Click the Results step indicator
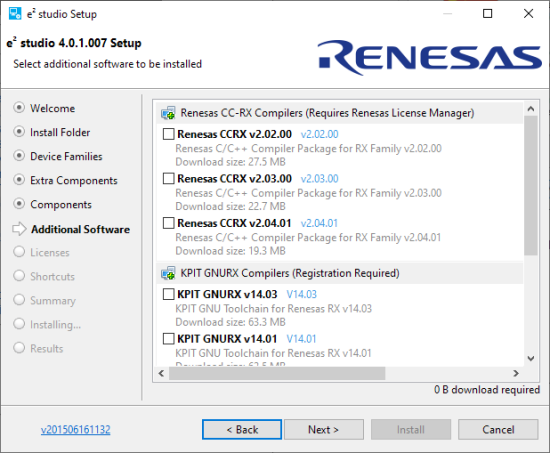 point(19,348)
